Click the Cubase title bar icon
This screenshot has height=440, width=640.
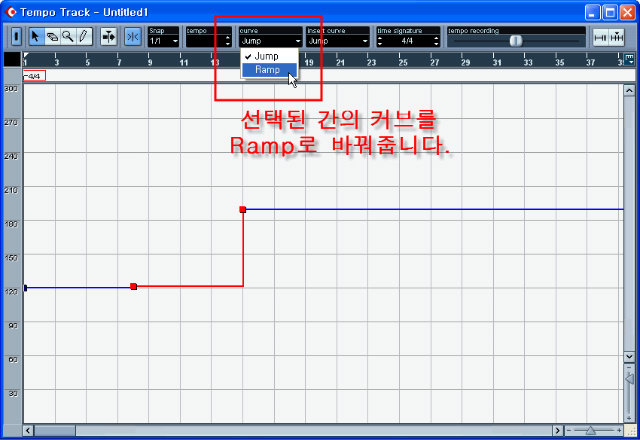[x=11, y=12]
